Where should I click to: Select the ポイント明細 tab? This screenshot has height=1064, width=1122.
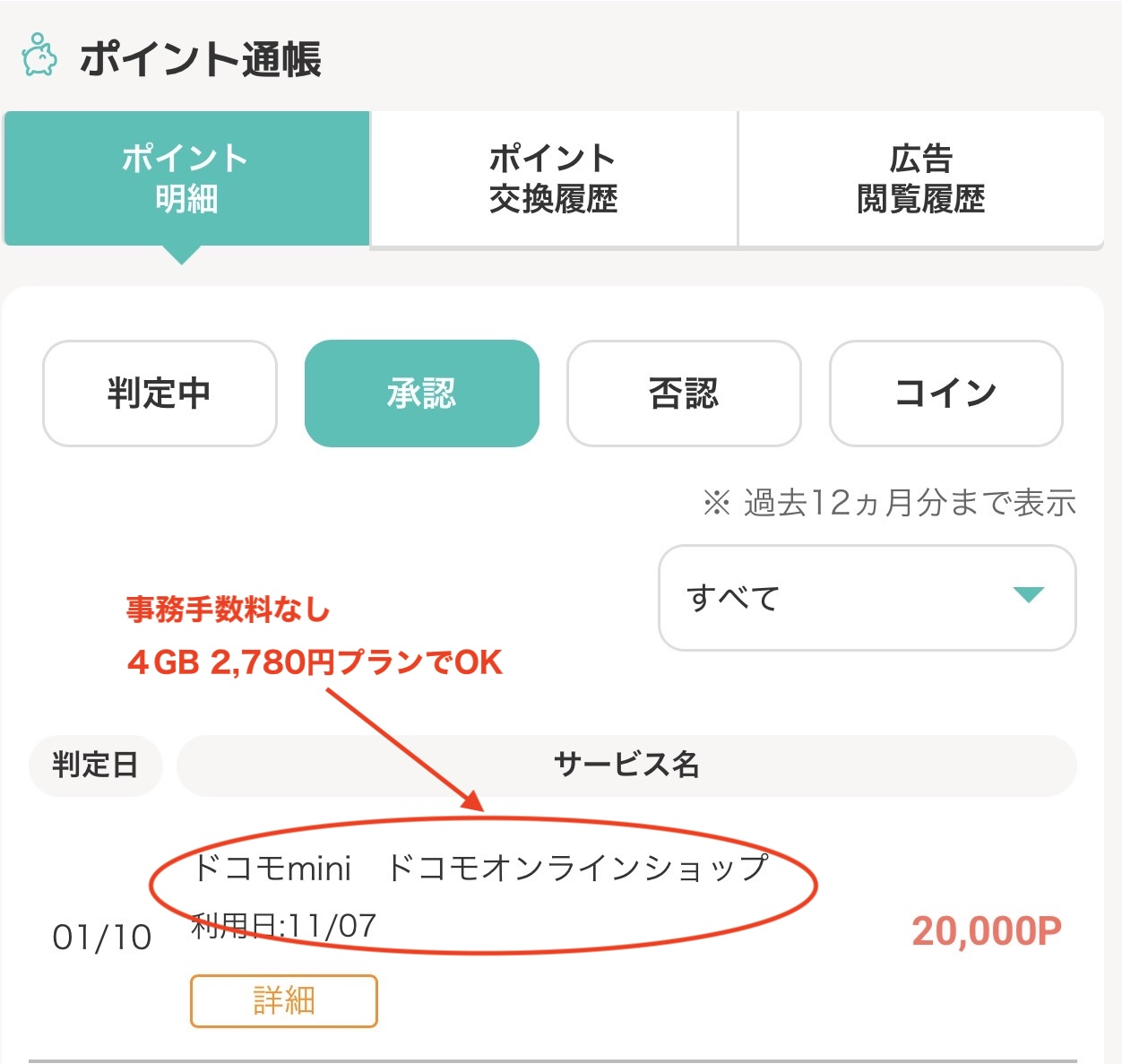tap(185, 177)
